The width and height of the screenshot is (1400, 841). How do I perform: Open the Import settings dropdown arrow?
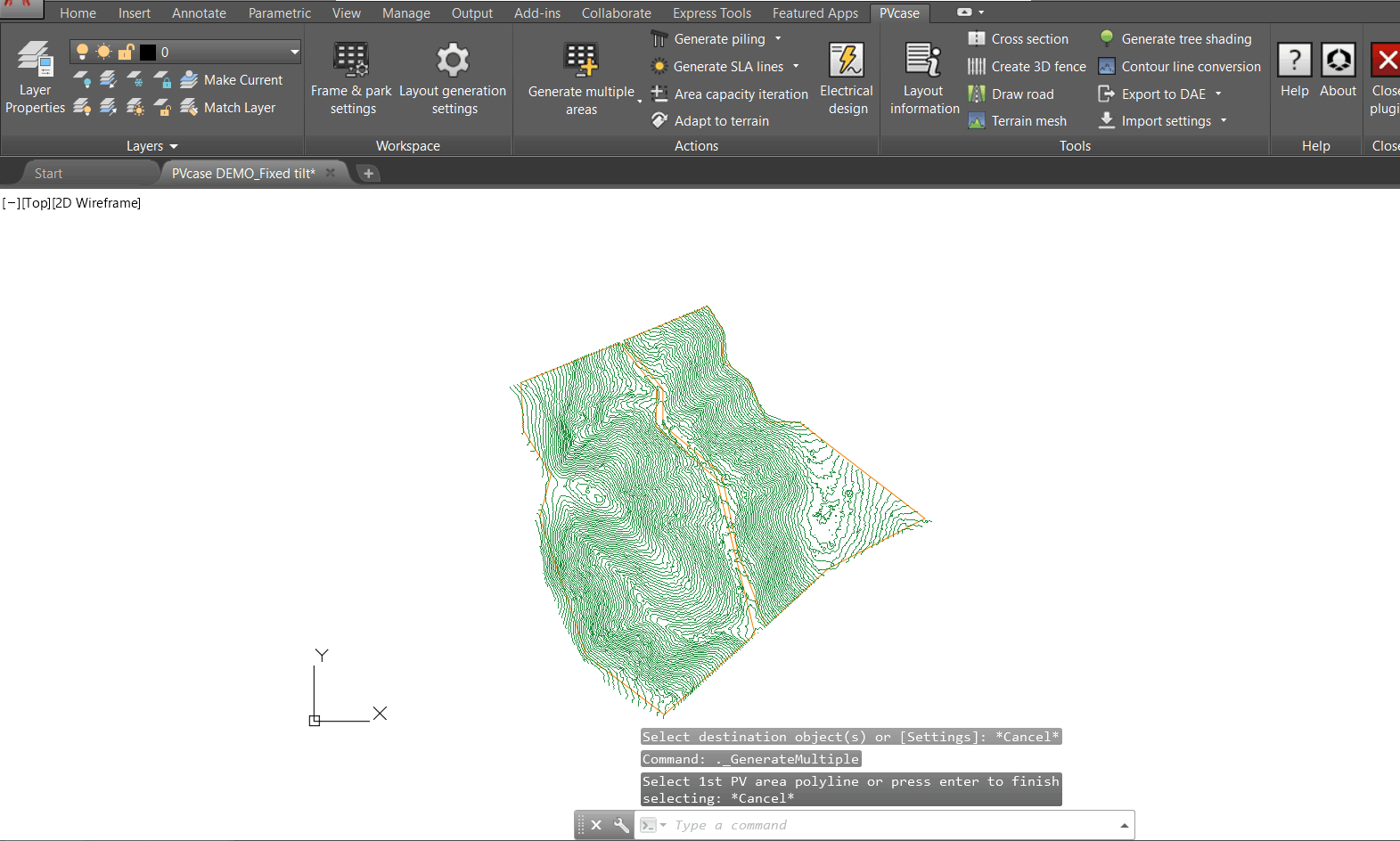coord(1224,120)
